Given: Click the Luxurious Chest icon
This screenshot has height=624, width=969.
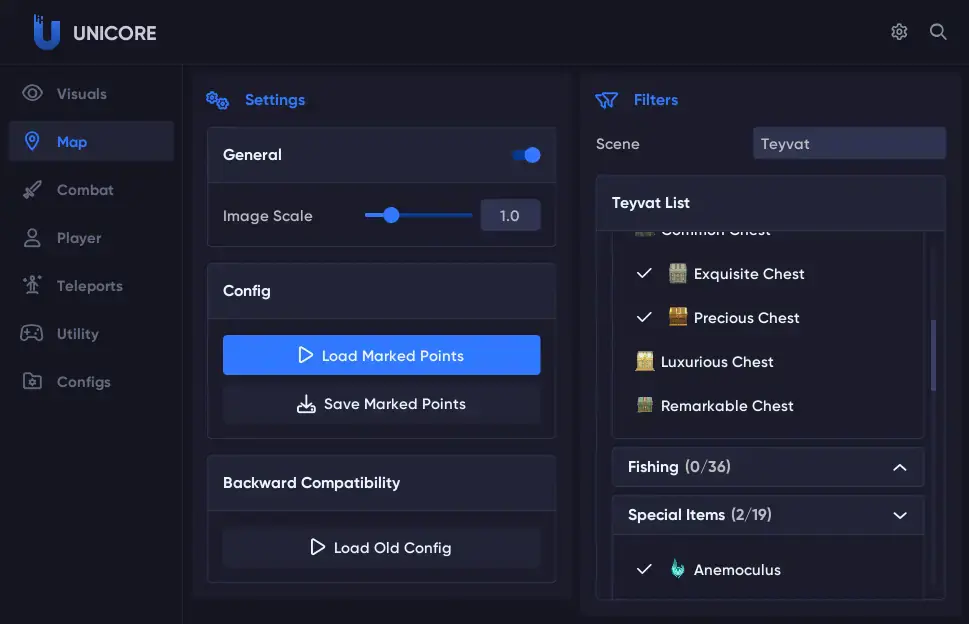Looking at the screenshot, I should 645,361.
